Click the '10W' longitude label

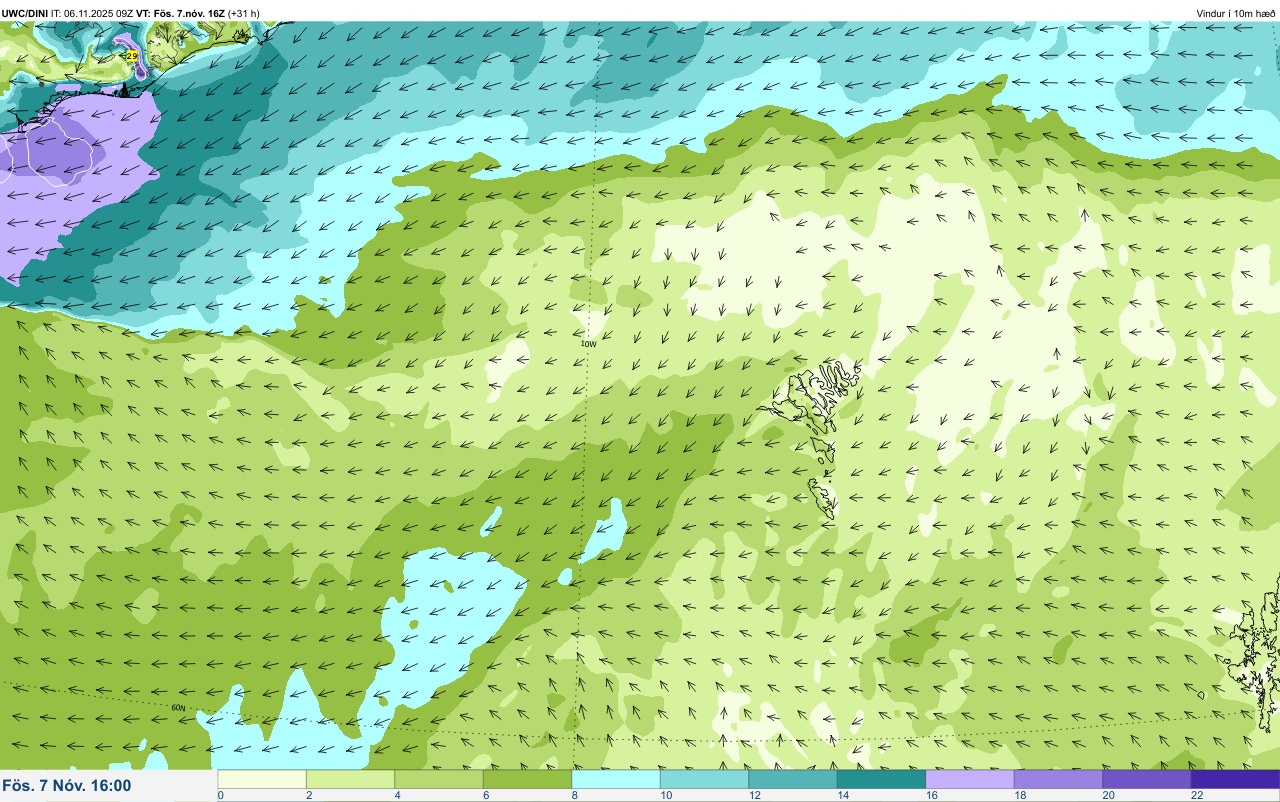point(588,344)
